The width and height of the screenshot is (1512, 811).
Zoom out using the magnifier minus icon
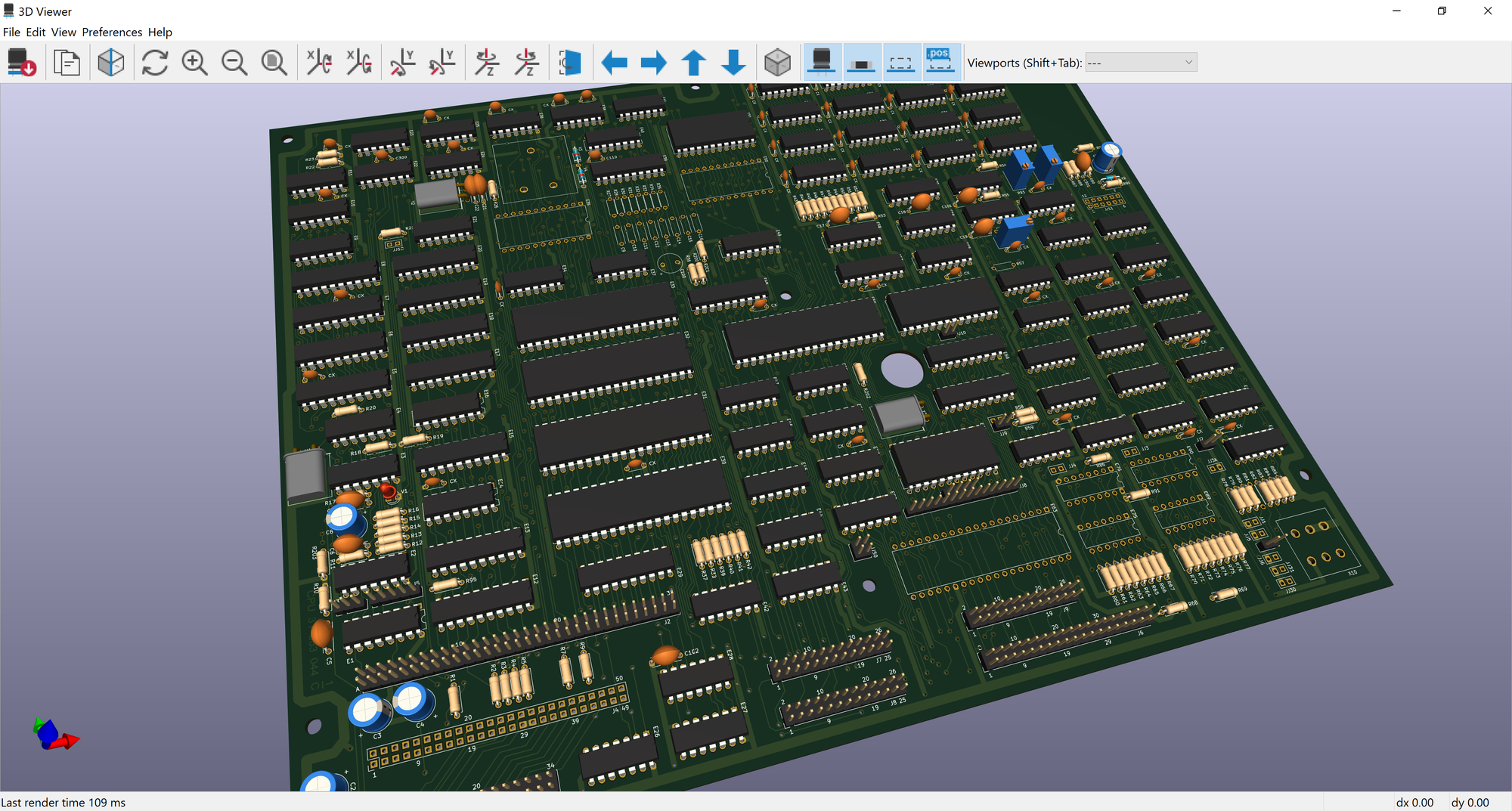234,63
